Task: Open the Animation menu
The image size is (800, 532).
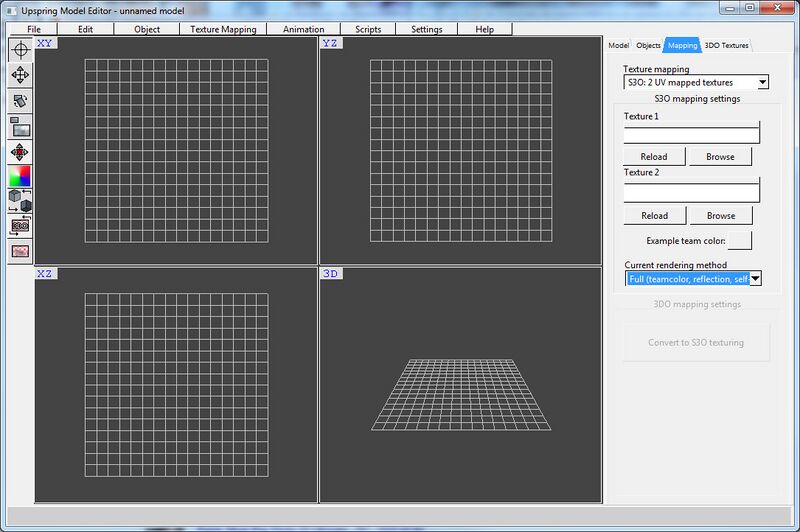Action: 303,29
